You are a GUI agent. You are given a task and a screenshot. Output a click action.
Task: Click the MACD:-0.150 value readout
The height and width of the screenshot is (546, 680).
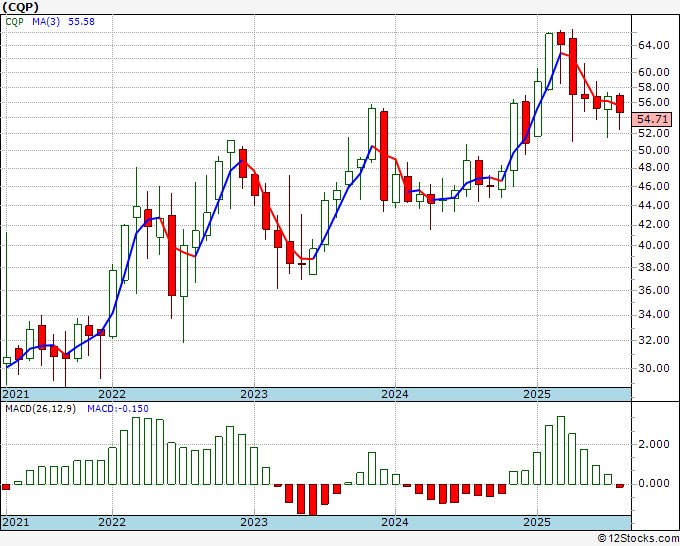pyautogui.click(x=118, y=409)
